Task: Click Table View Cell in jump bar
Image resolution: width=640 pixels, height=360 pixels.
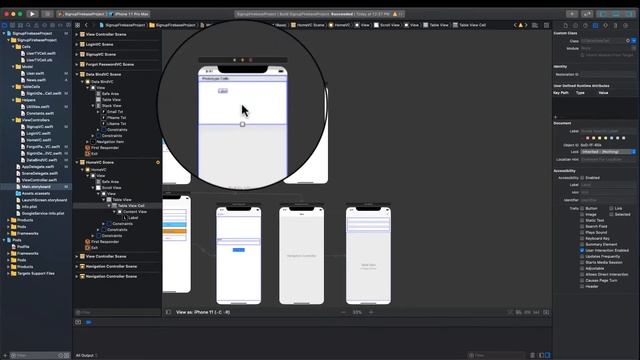Action: pyautogui.click(x=469, y=25)
